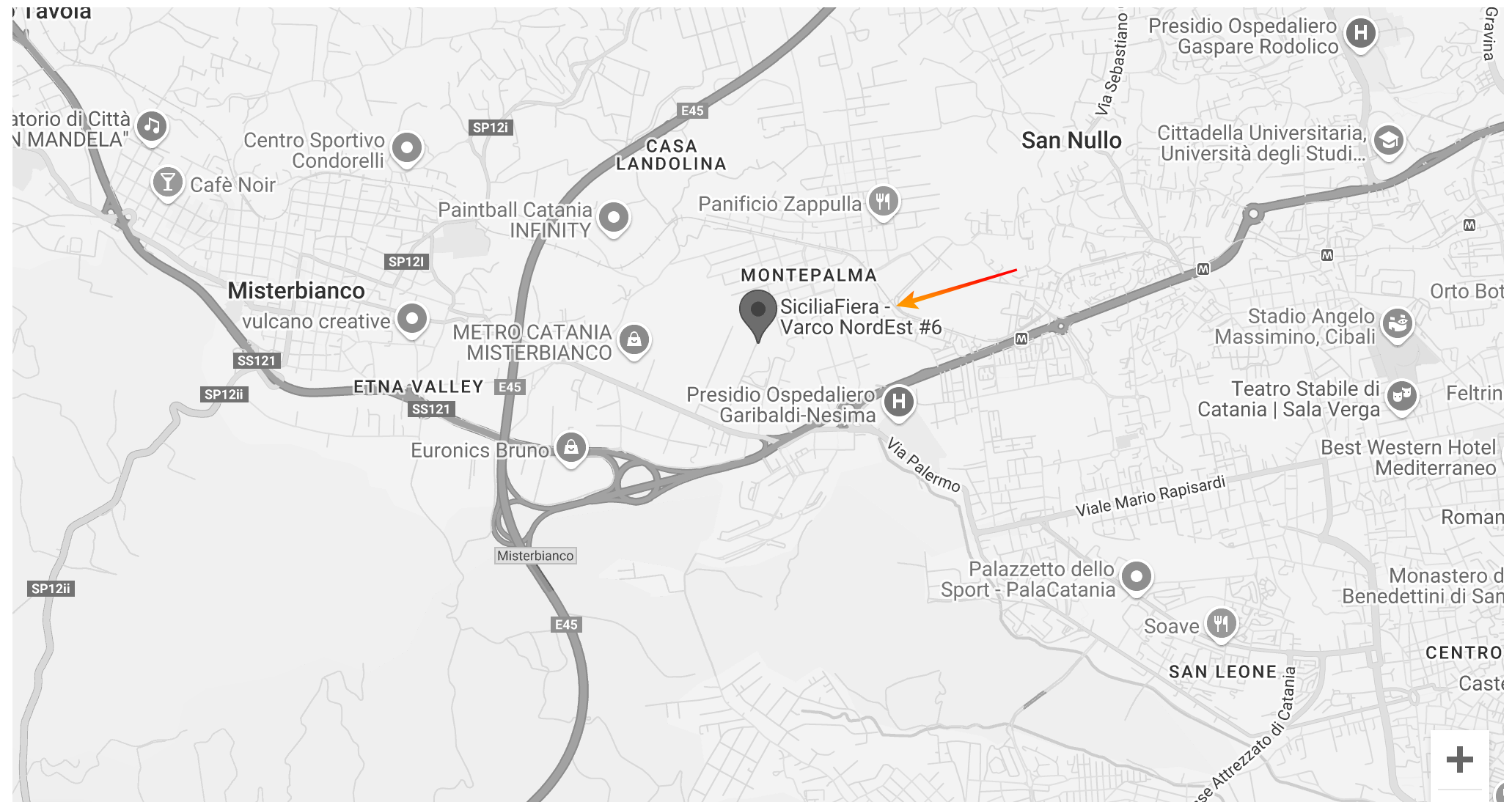Select the Centro Sportivo Condorelli marker

point(407,148)
